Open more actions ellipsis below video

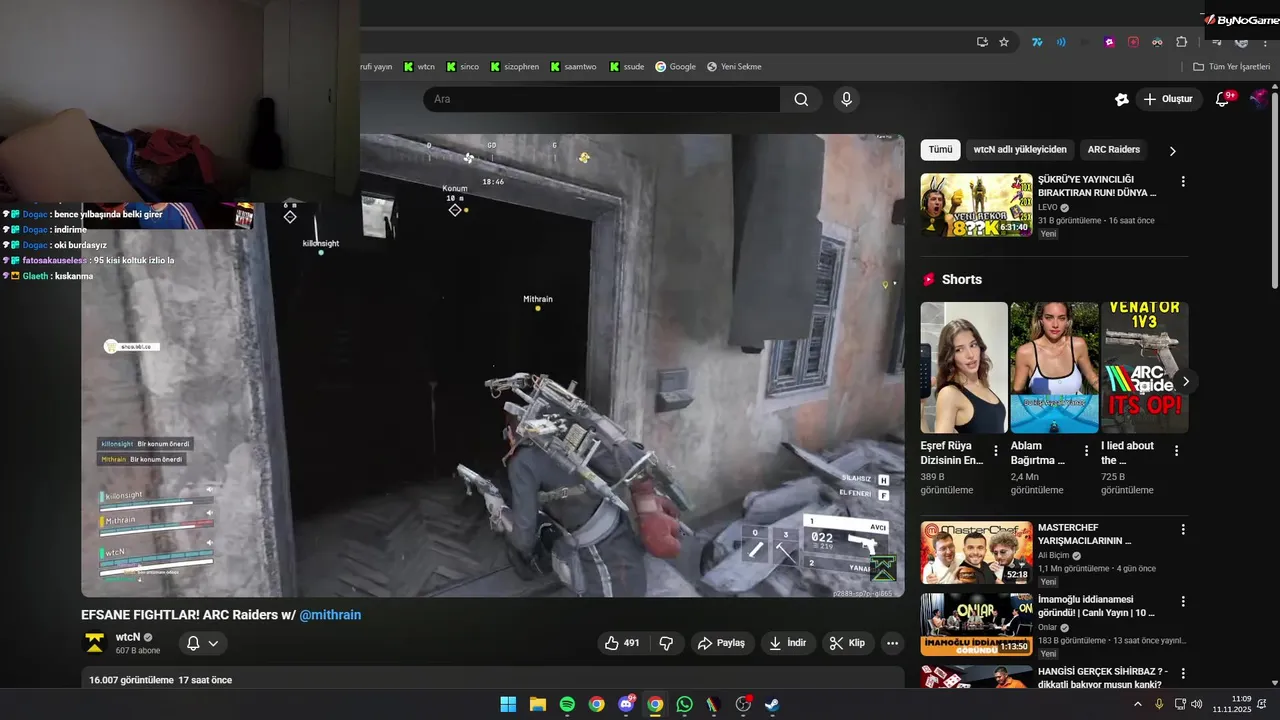pyautogui.click(x=893, y=643)
